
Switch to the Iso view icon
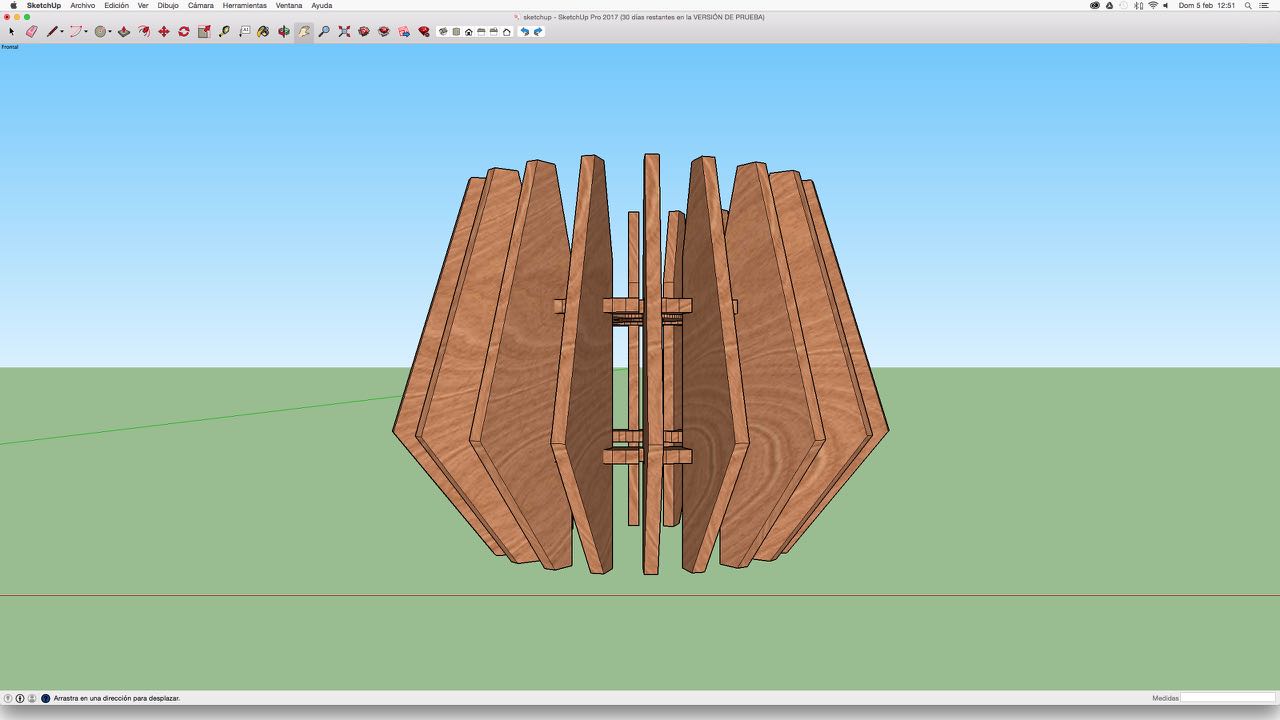pos(444,32)
